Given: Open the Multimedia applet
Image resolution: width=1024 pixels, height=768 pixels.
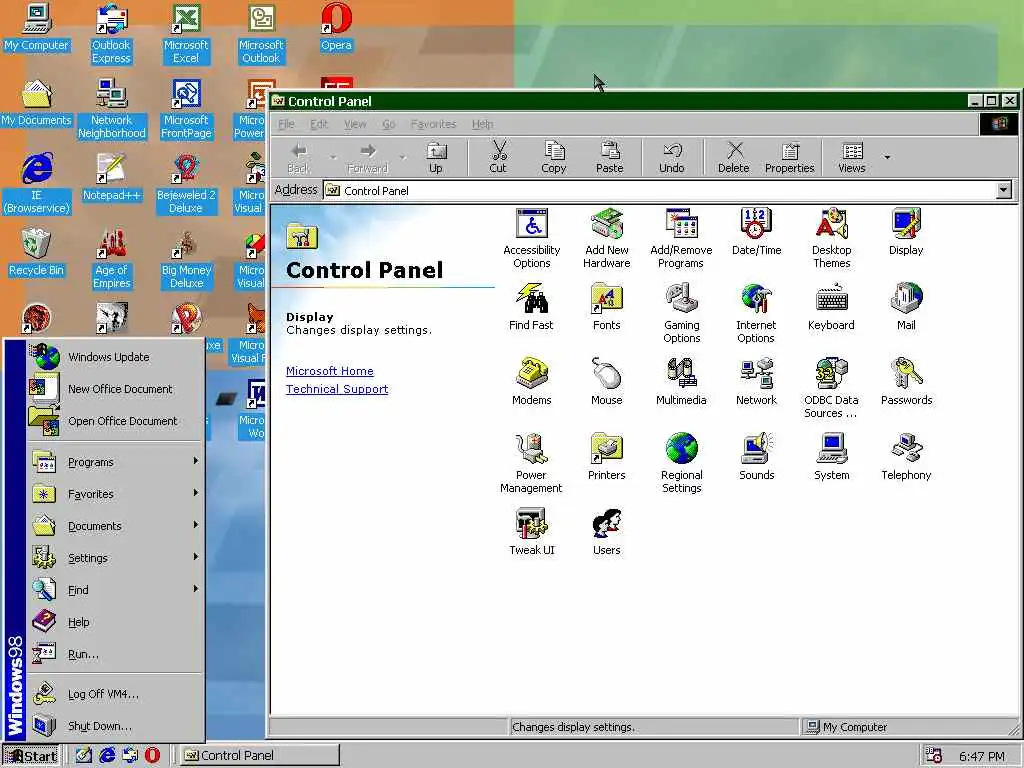Looking at the screenshot, I should 681,382.
